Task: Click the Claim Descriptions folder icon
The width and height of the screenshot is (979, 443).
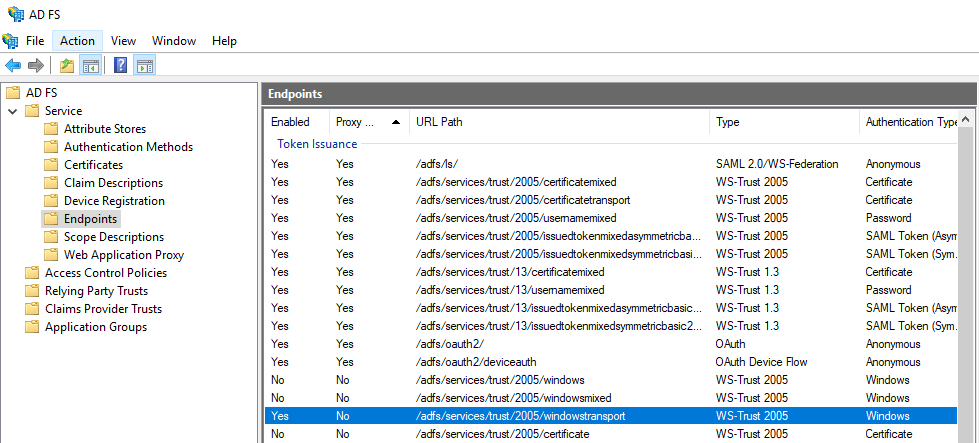Action: click(51, 183)
